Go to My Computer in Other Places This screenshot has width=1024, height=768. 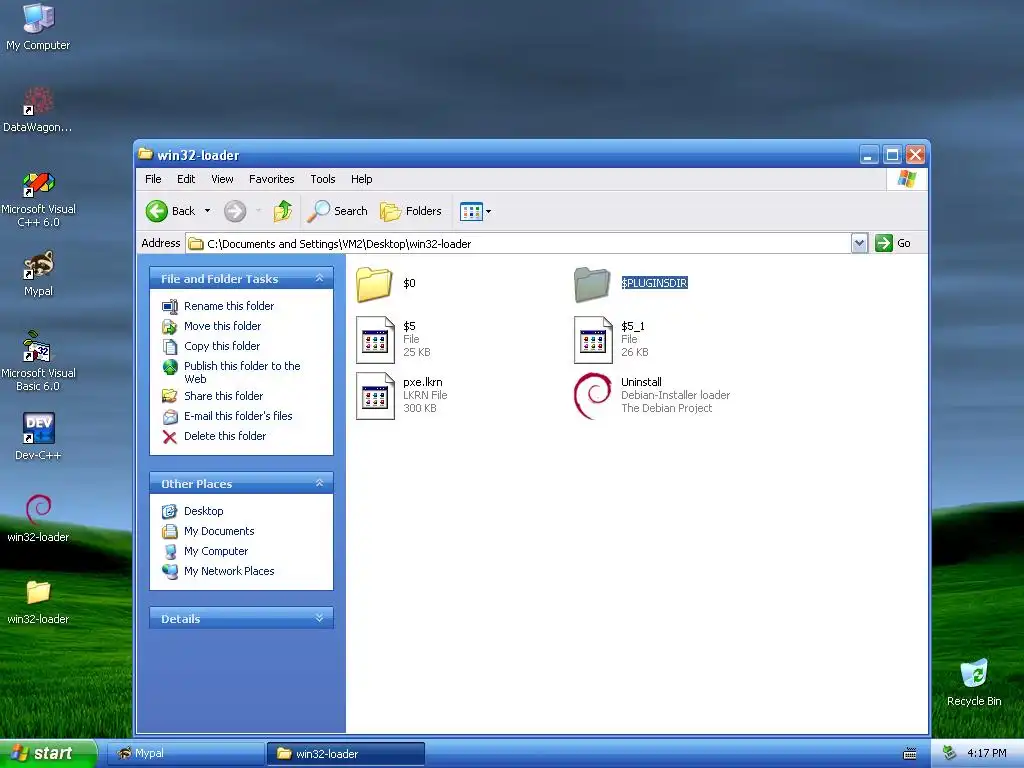[x=216, y=551]
